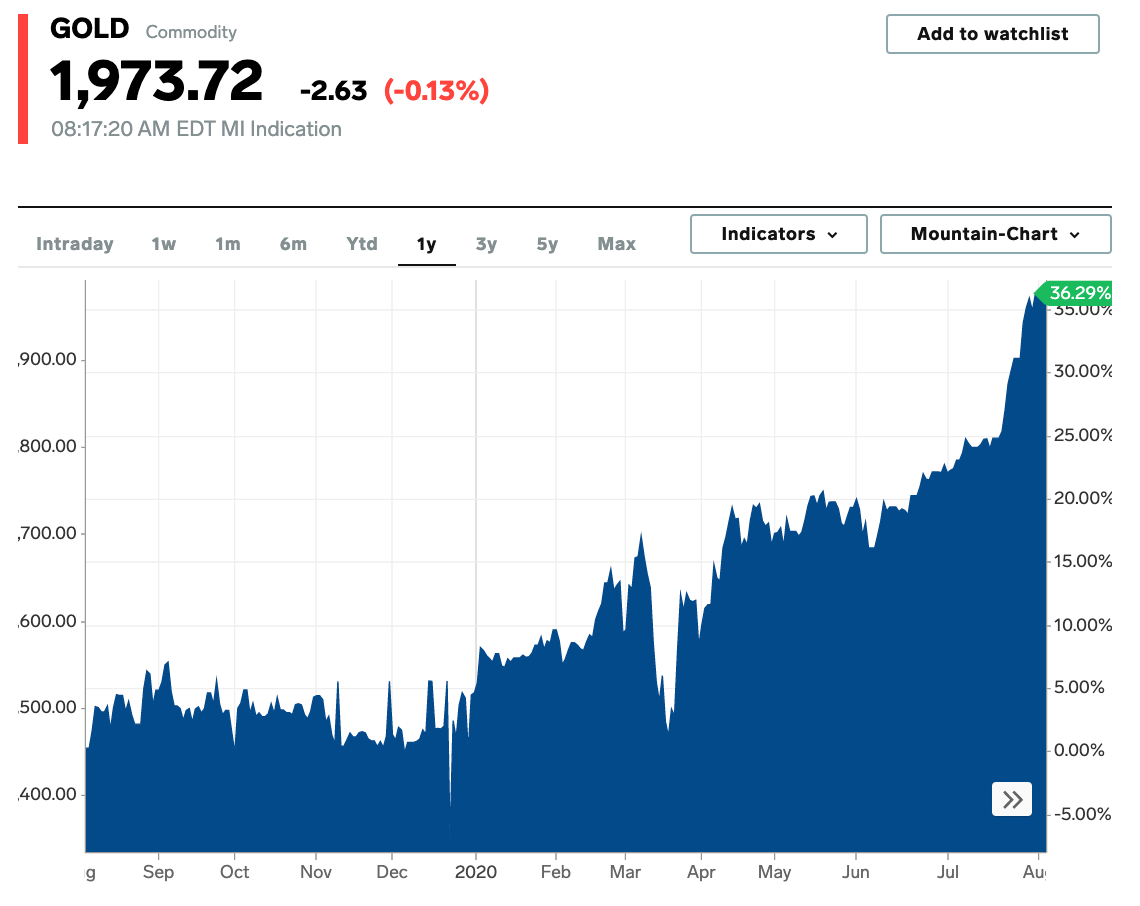Click the 30.00% right-axis label
The width and height of the screenshot is (1140, 906).
pos(1083,372)
